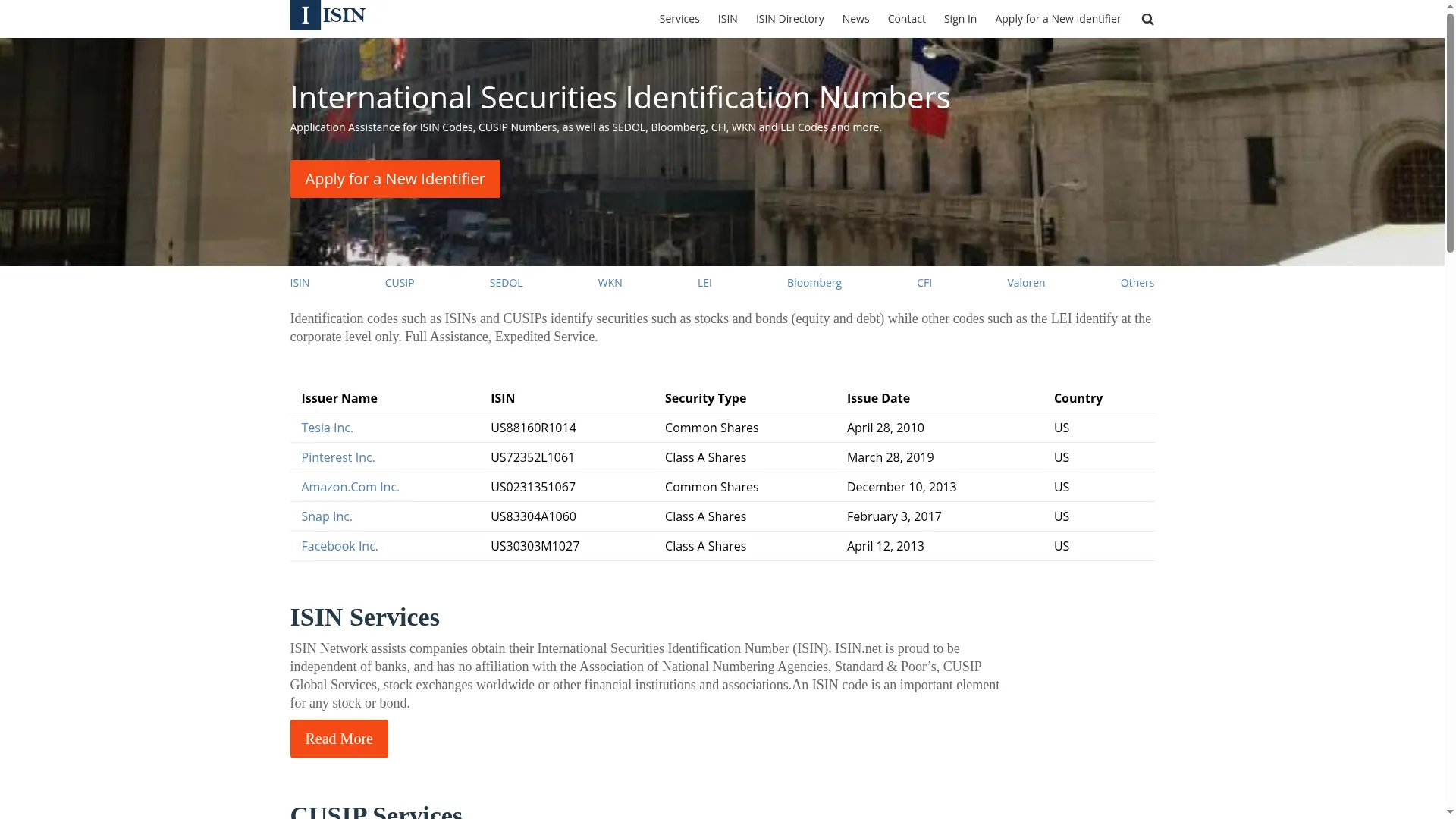
Task: Open the ISIN item in top navigation
Action: pos(727,19)
